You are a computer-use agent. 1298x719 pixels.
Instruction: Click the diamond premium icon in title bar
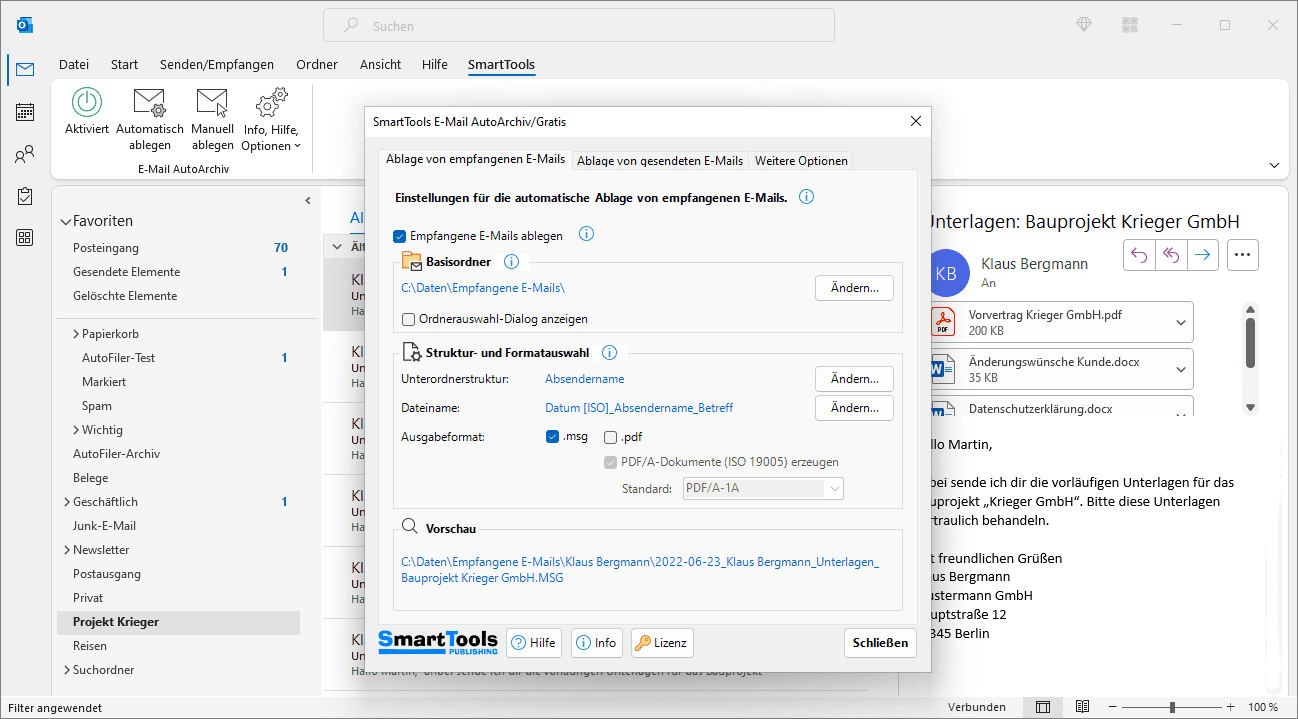(x=1084, y=25)
